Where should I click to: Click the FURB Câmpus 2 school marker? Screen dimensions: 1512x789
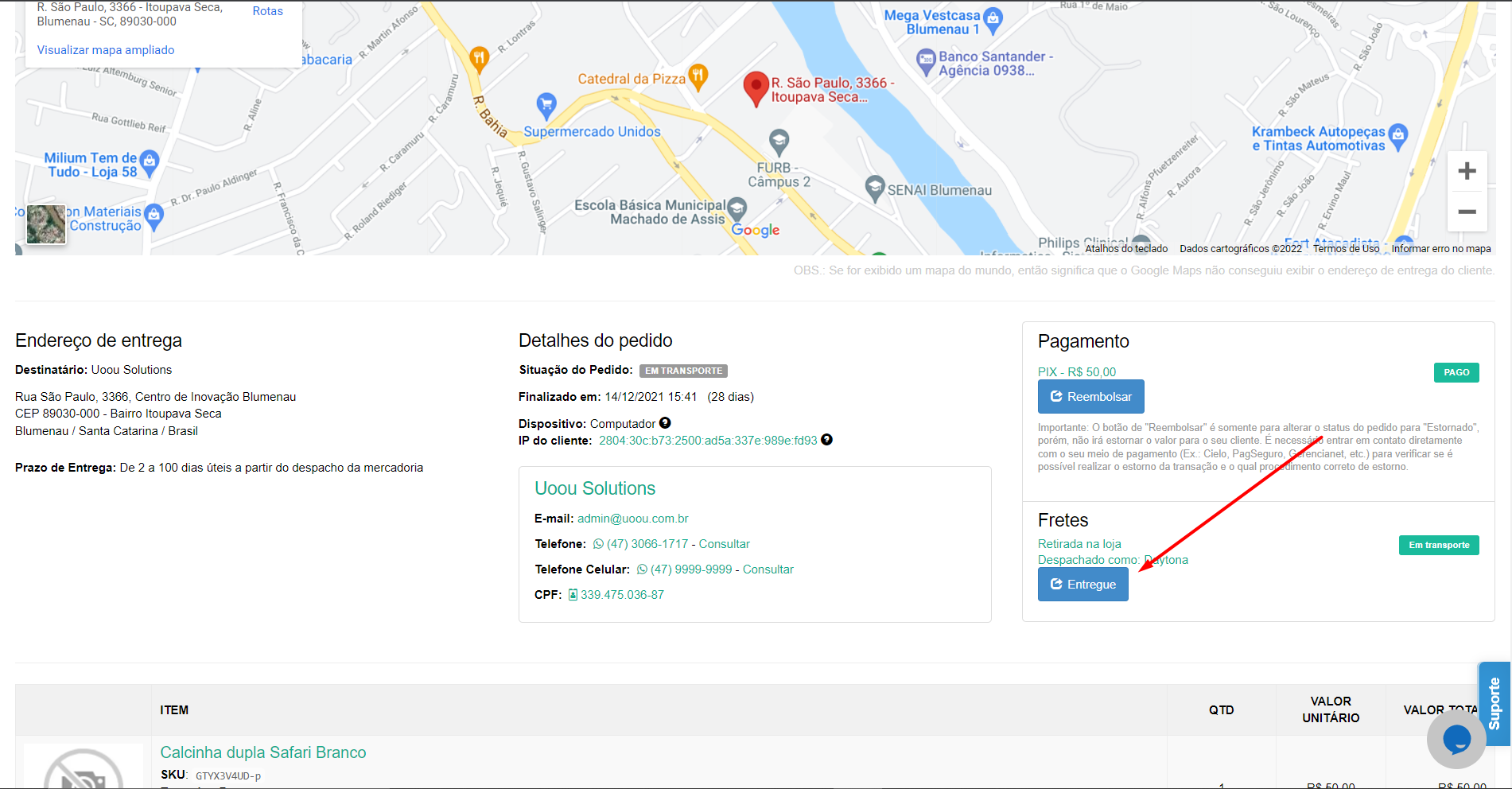(x=779, y=142)
